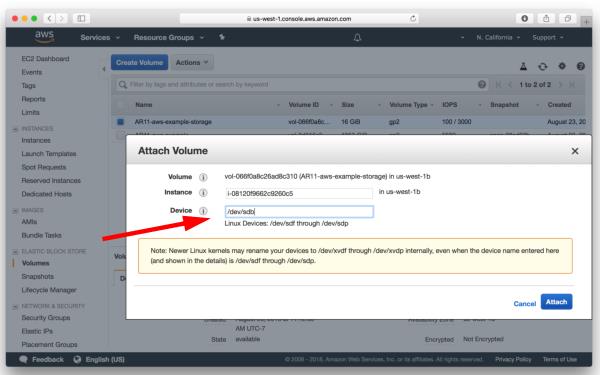Click the Attach button

556,302
